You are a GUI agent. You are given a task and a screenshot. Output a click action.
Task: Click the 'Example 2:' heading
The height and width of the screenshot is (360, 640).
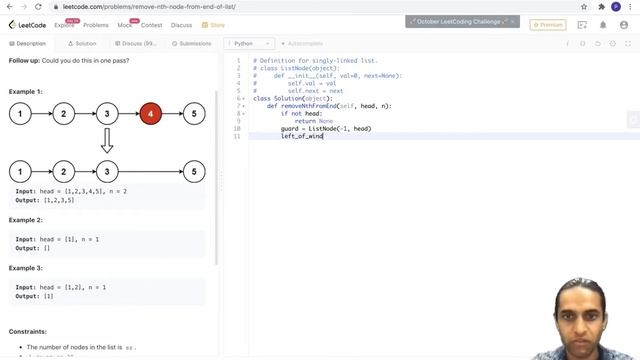tap(25, 220)
